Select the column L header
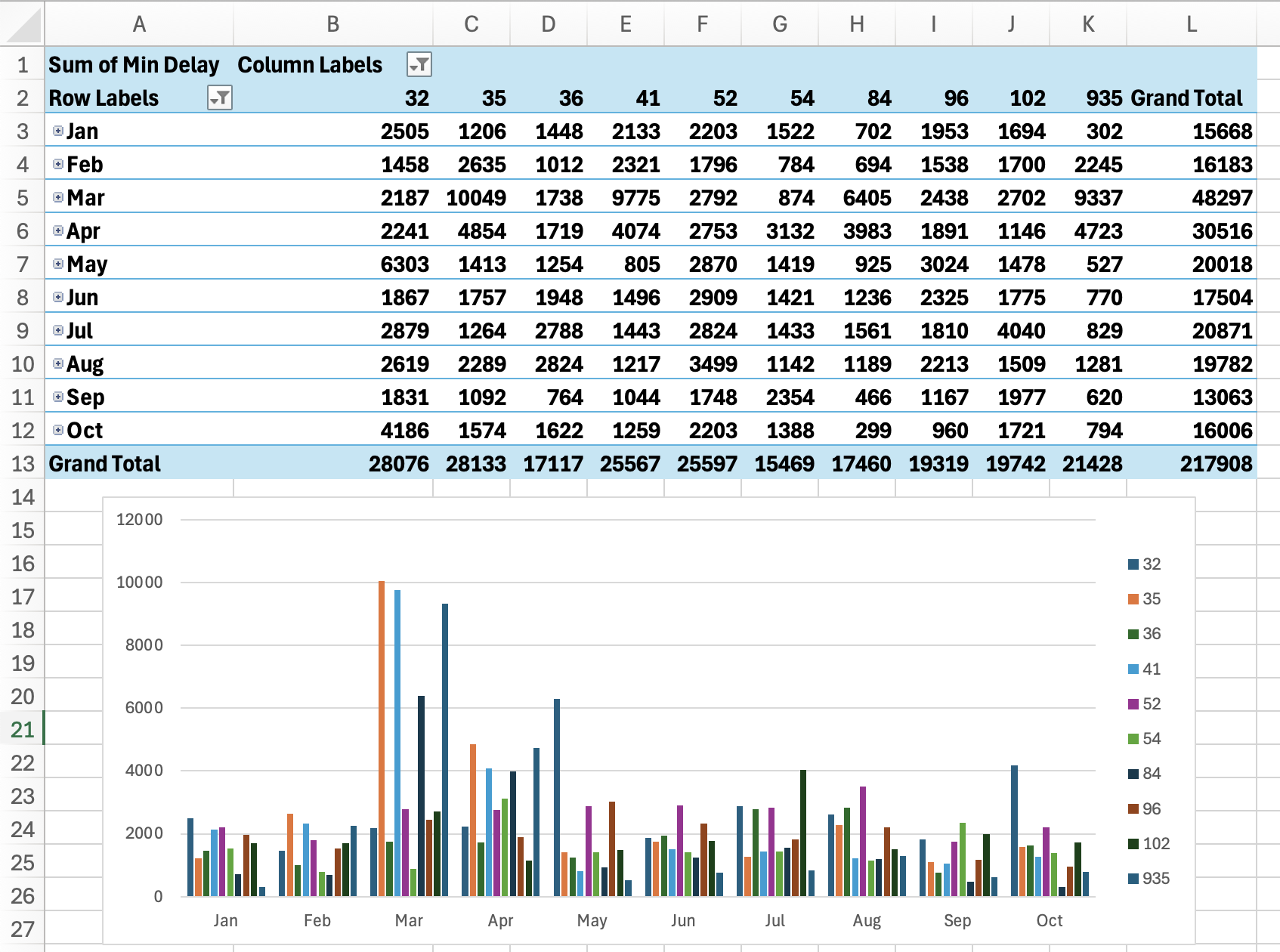 (1191, 24)
